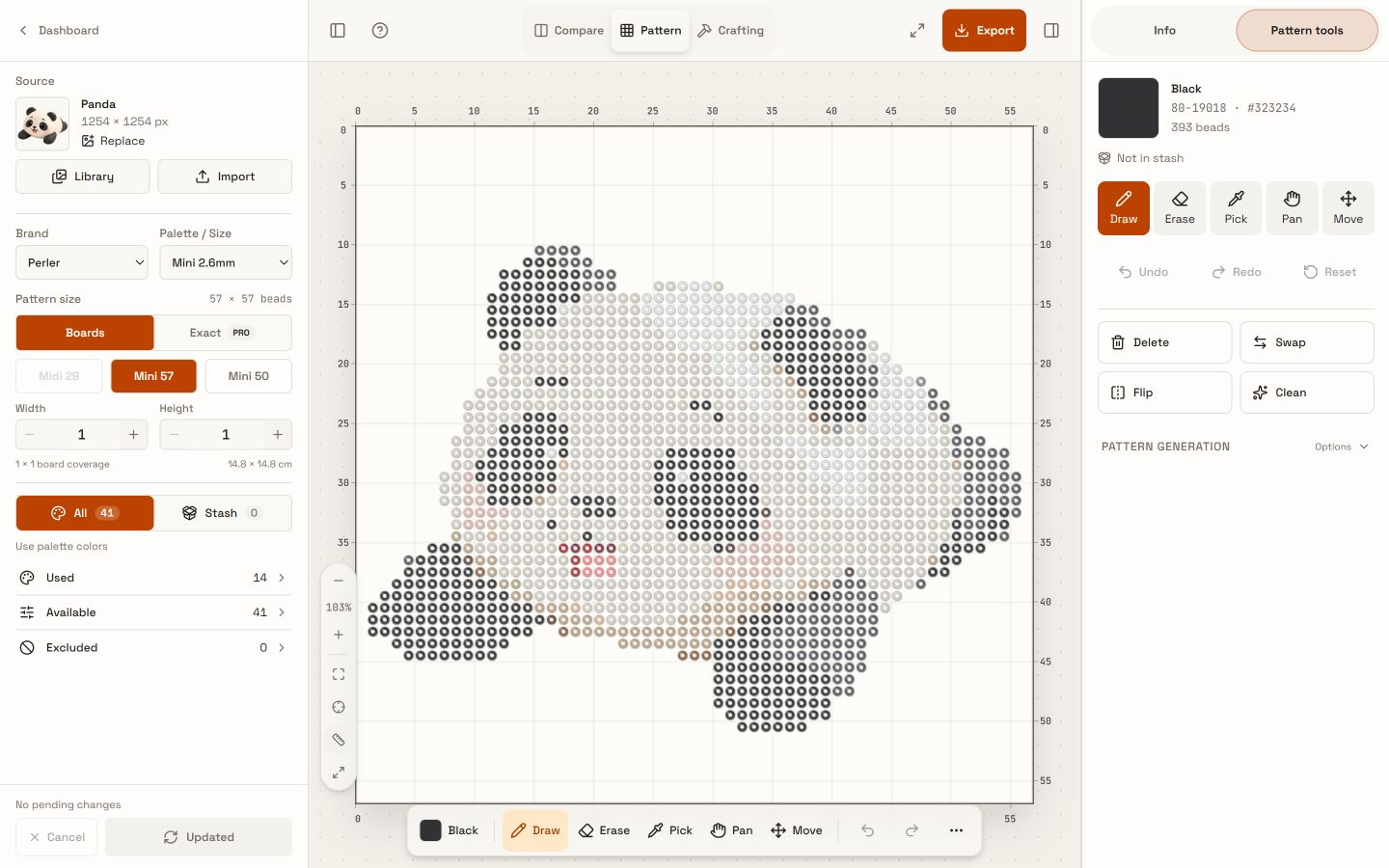Expand Pattern Generation Options
The width and height of the screenshot is (1389, 868).
[x=1341, y=447]
